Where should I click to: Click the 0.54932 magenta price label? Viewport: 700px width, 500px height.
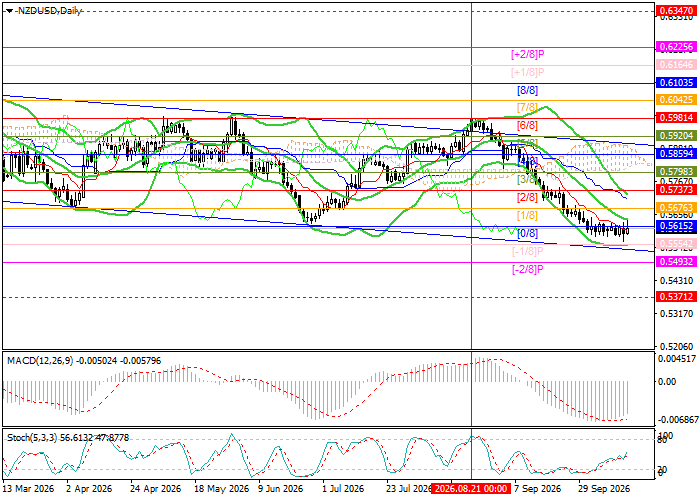tap(676, 262)
